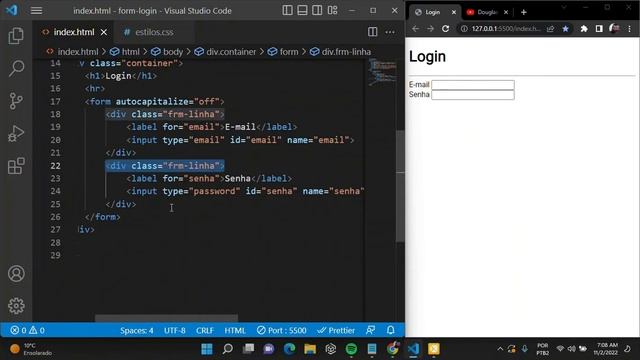
Task: Focus the E-mail input field in the browser
Action: point(473,84)
